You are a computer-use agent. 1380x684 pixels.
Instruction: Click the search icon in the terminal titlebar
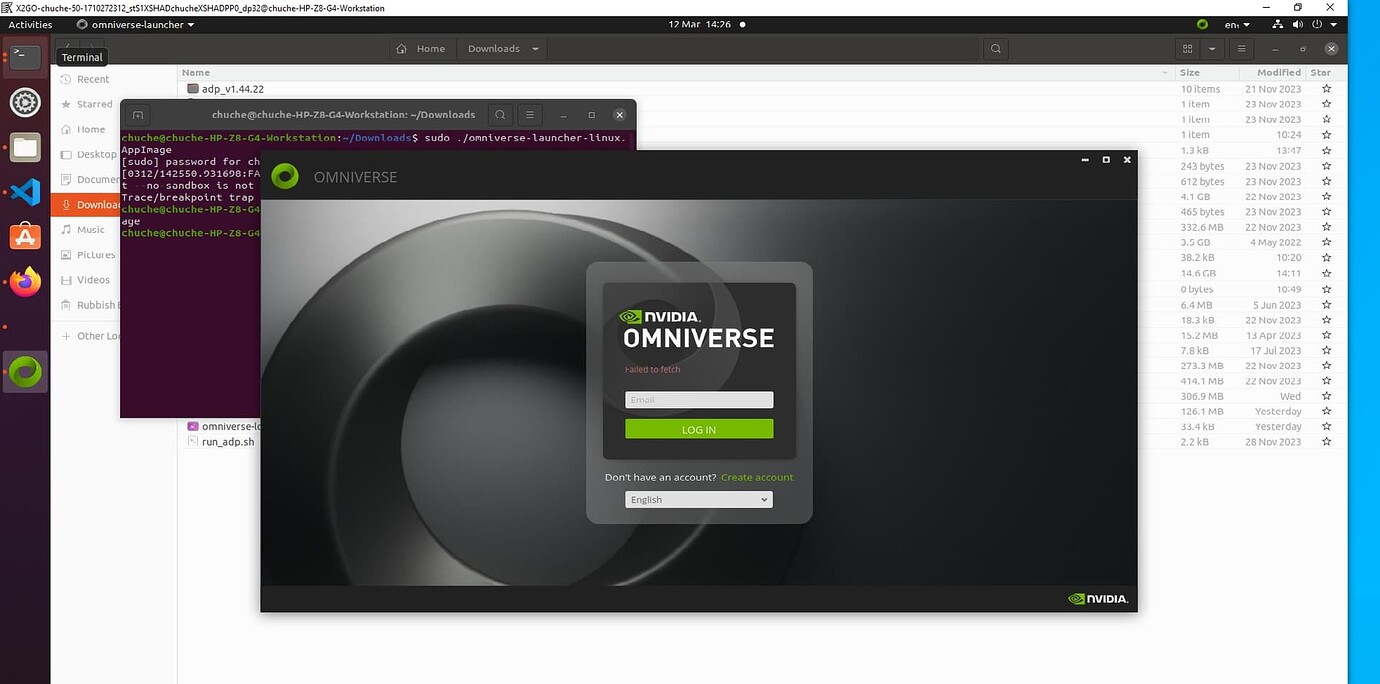point(500,114)
